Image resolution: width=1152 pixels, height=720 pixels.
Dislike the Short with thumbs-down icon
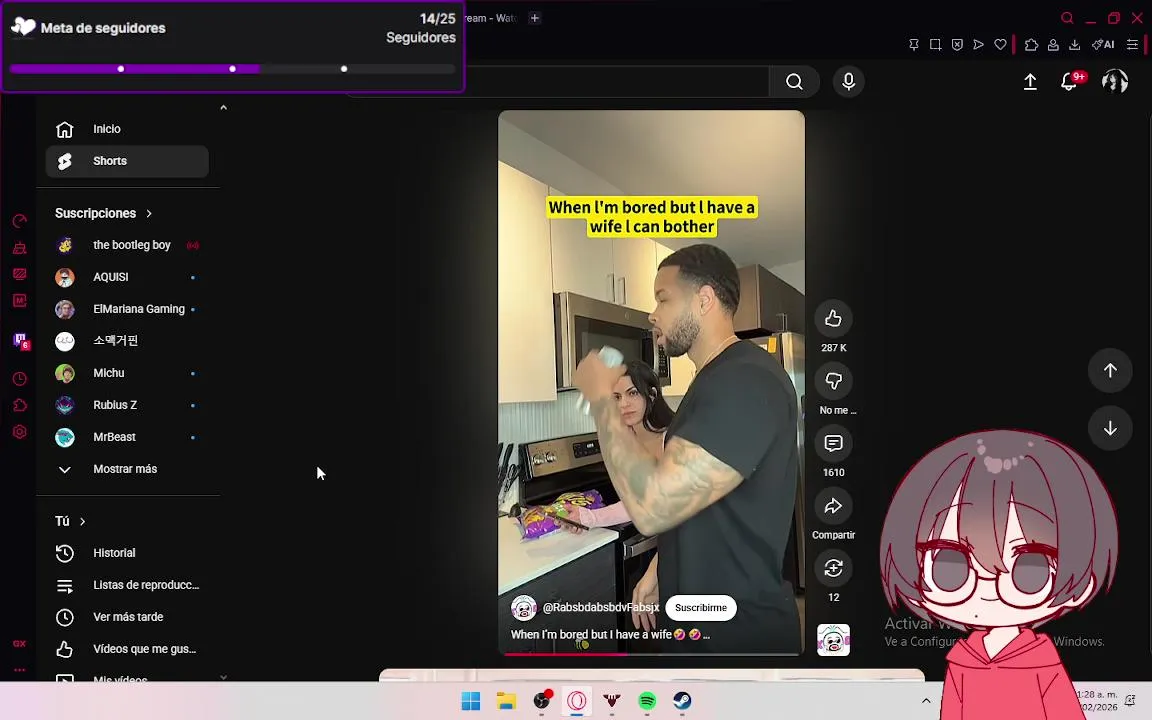click(833, 381)
